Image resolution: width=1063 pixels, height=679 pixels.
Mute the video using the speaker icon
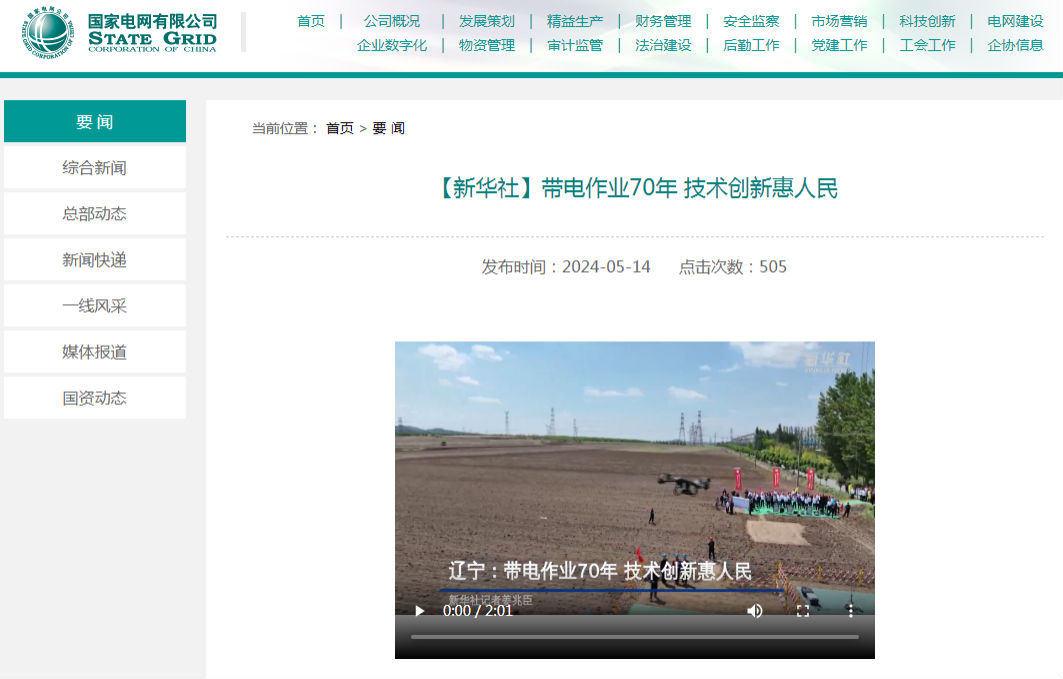(755, 611)
